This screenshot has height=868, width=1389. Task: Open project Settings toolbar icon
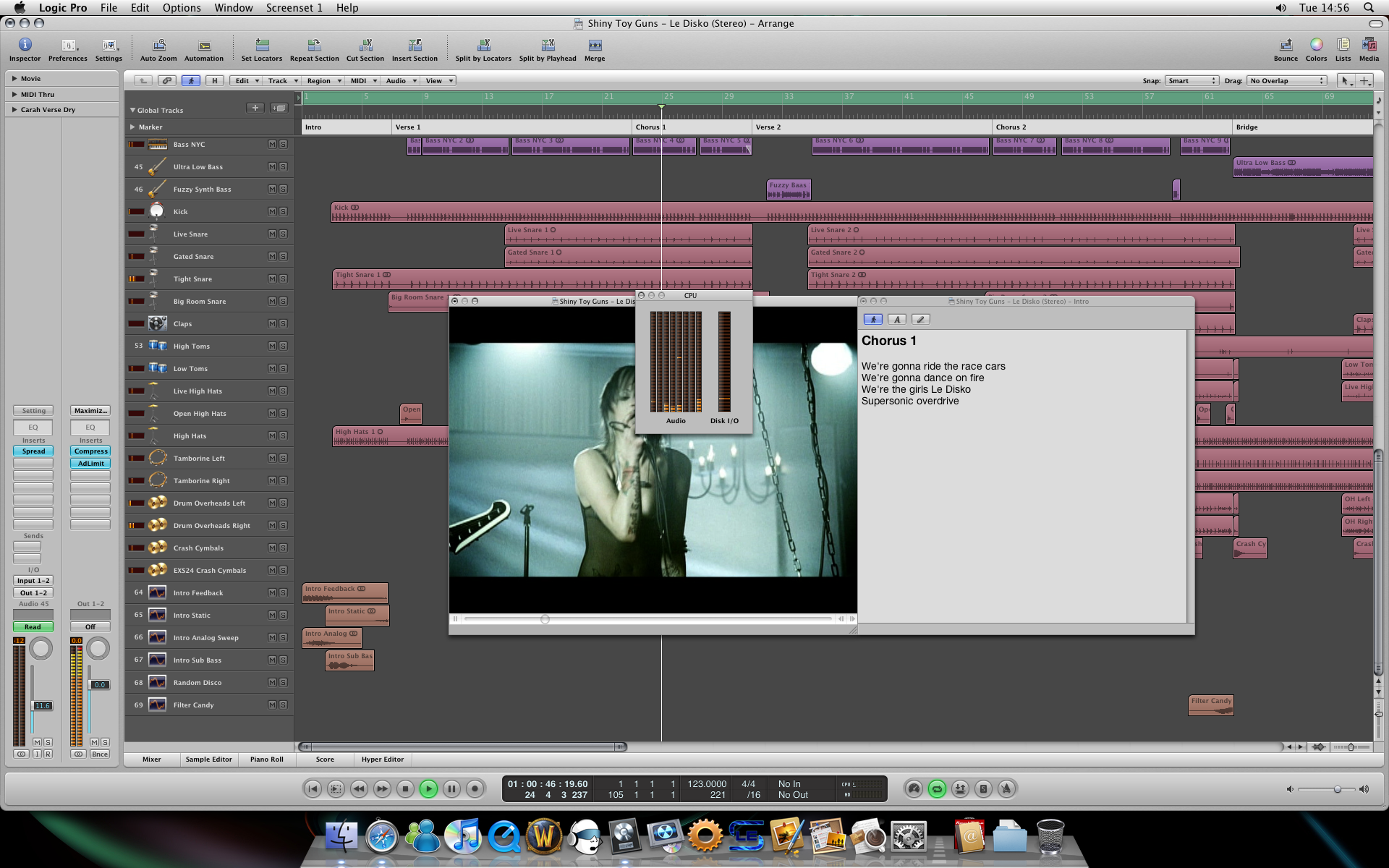pos(109,49)
